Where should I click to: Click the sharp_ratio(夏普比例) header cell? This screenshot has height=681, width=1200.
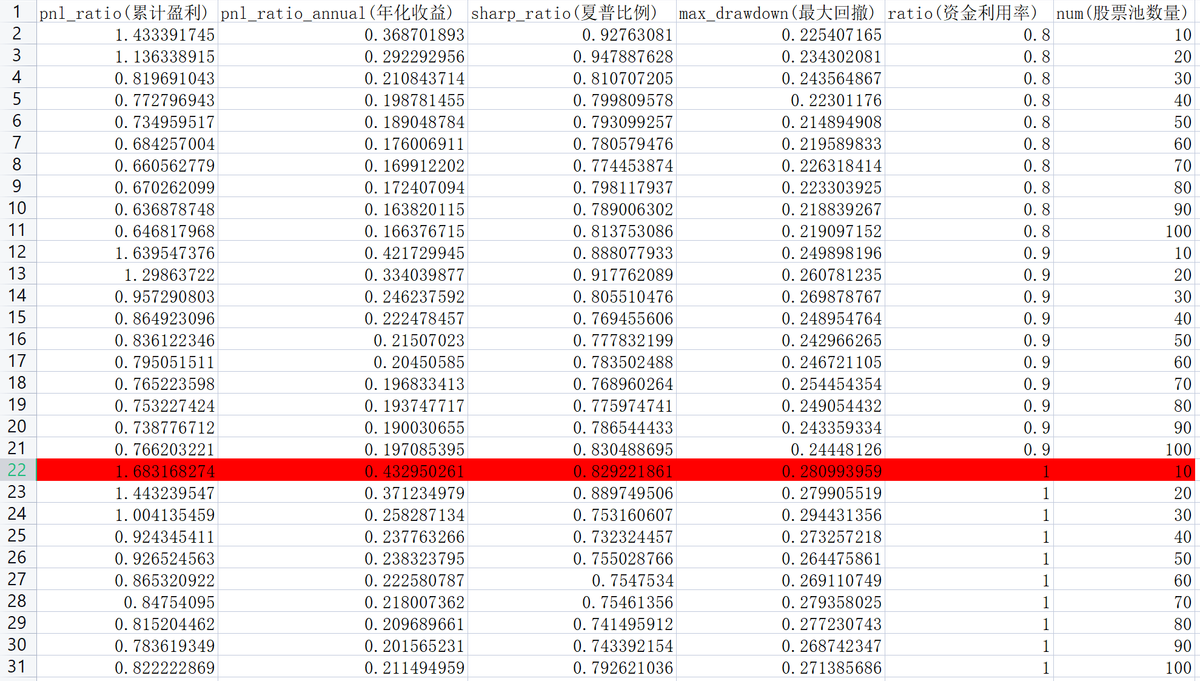571,13
